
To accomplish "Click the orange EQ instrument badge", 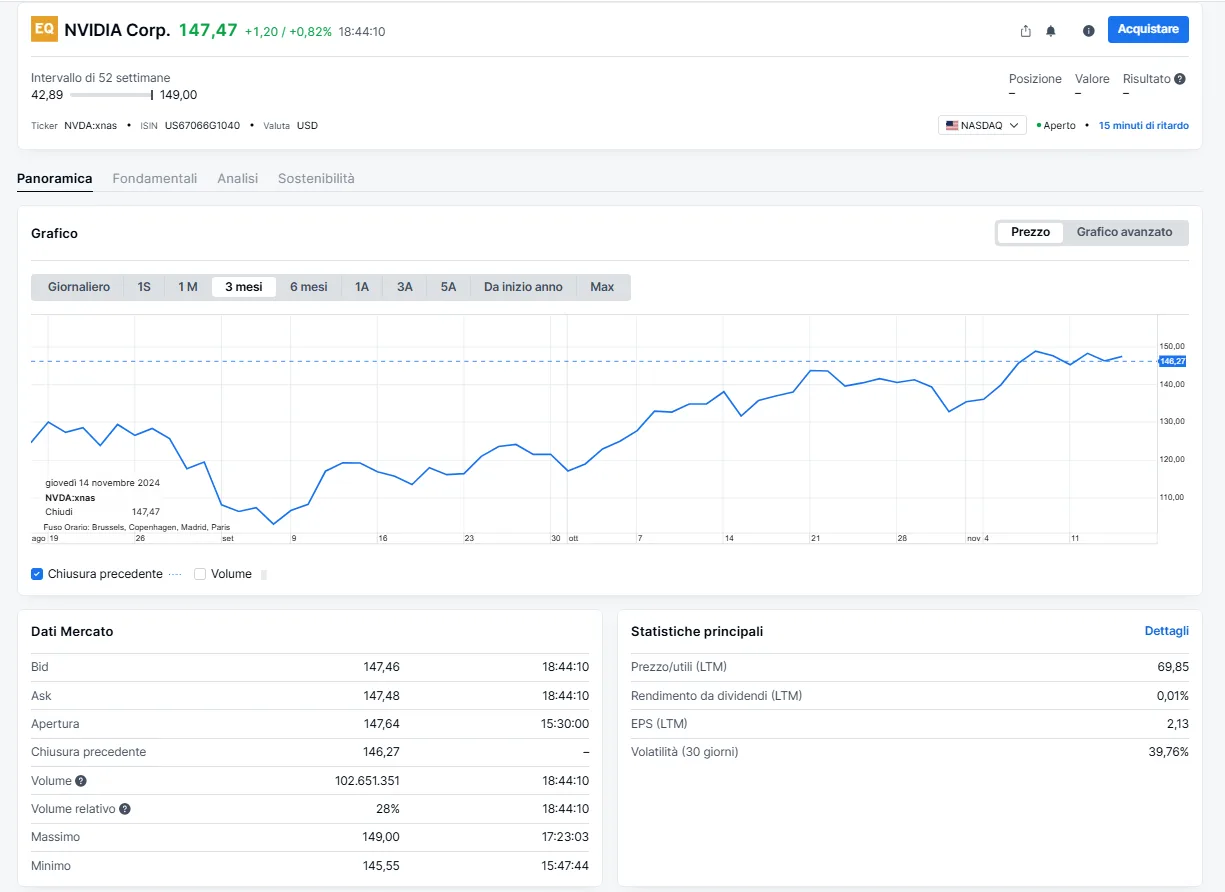I will coord(44,29).
